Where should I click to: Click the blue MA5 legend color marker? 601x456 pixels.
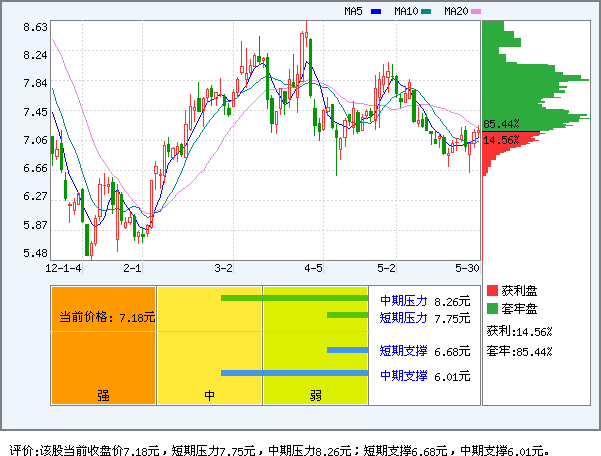pyautogui.click(x=376, y=12)
